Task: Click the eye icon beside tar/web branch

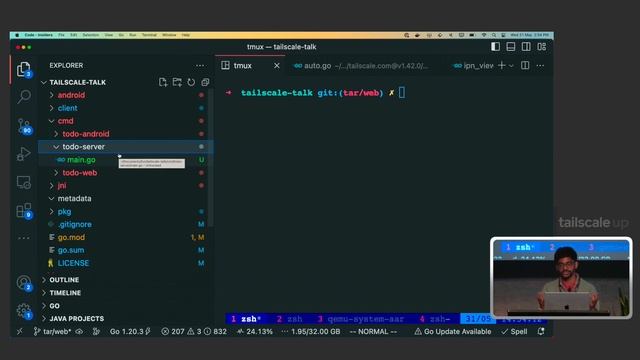Action: (79, 331)
